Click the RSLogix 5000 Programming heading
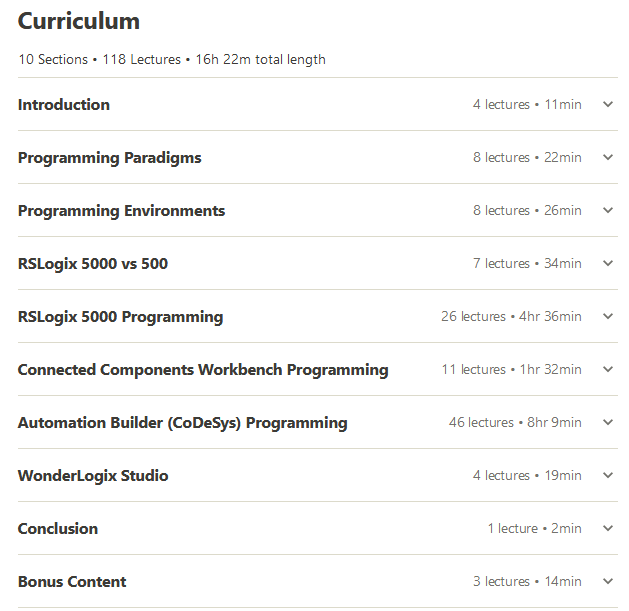The height and width of the screenshot is (611, 629). [x=120, y=316]
